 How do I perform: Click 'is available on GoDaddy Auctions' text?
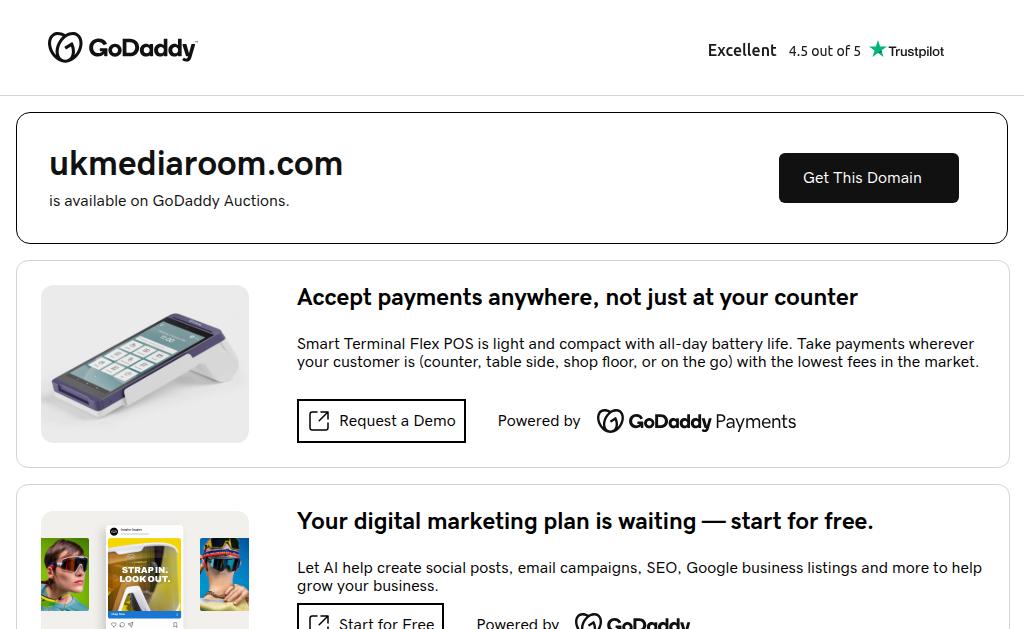[169, 201]
